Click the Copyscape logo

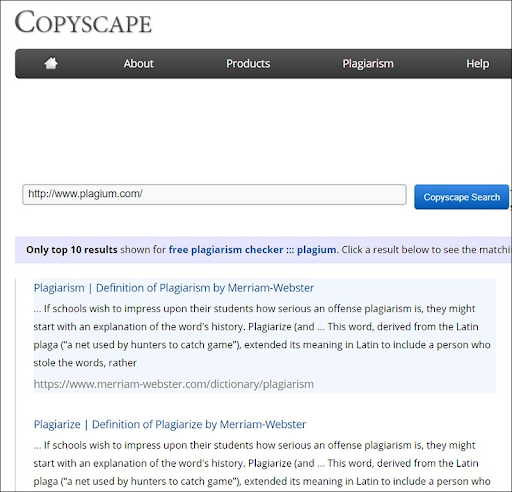click(83, 22)
